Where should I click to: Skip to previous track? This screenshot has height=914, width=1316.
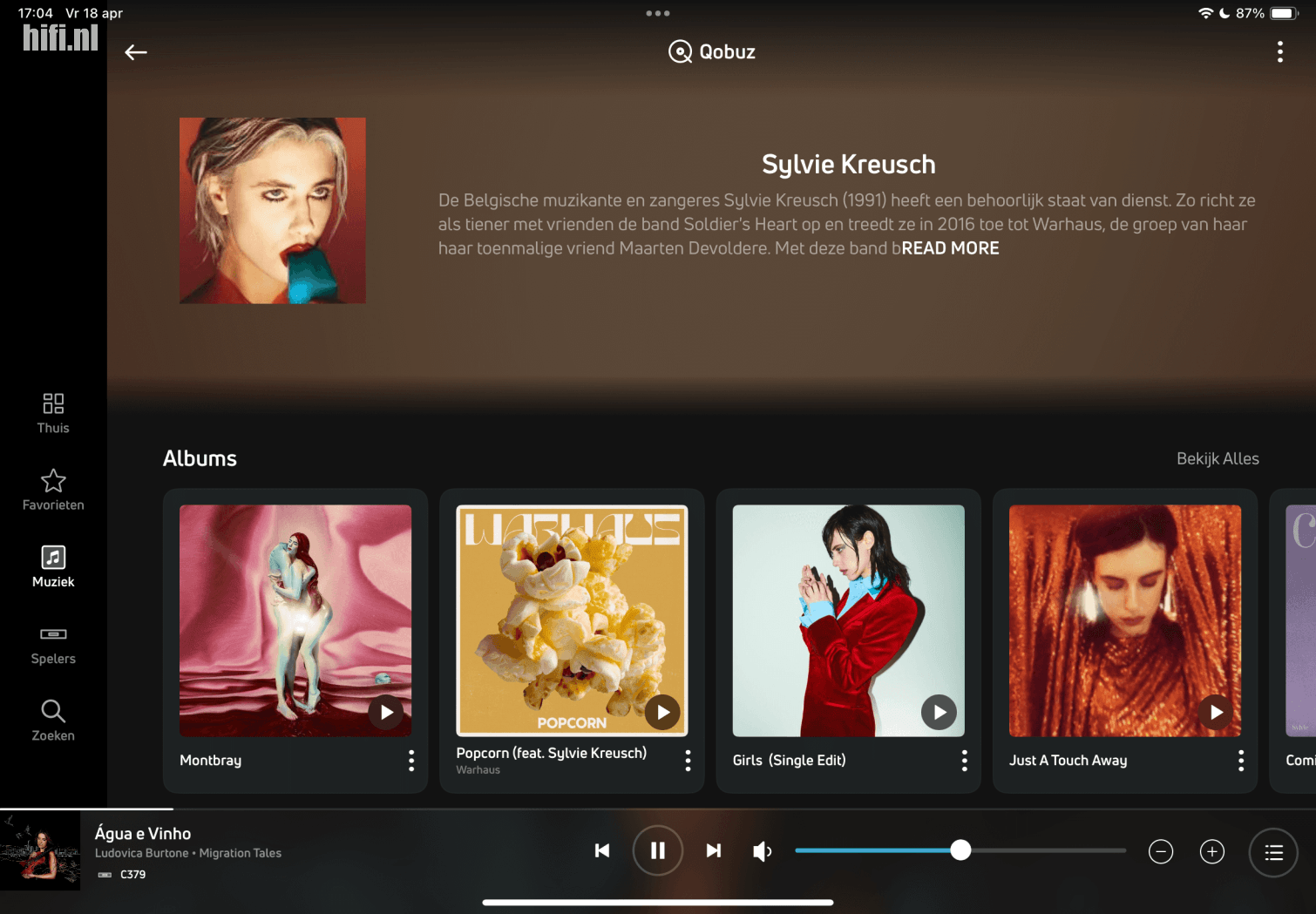[602, 850]
